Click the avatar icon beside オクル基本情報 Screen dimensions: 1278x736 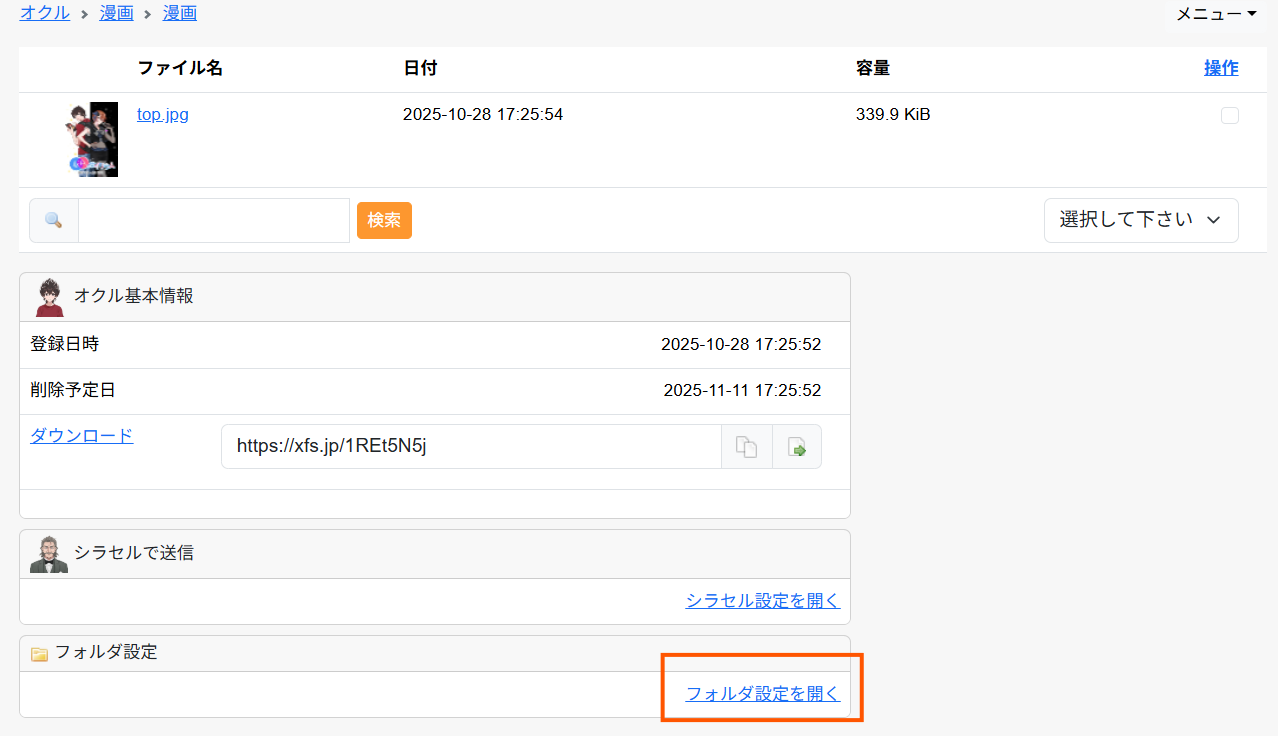point(50,297)
